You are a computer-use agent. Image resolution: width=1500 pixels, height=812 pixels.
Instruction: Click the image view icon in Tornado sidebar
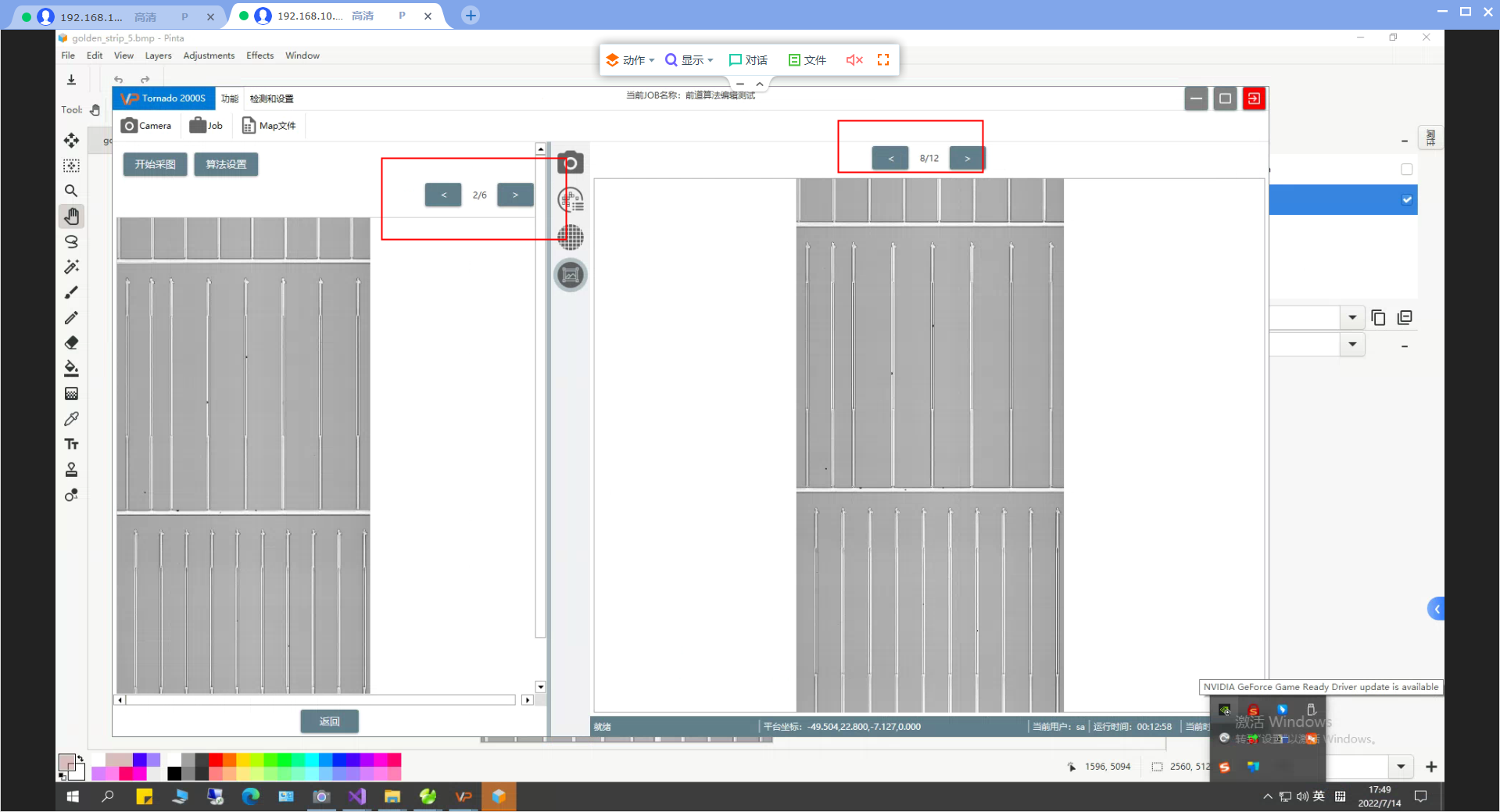571,274
